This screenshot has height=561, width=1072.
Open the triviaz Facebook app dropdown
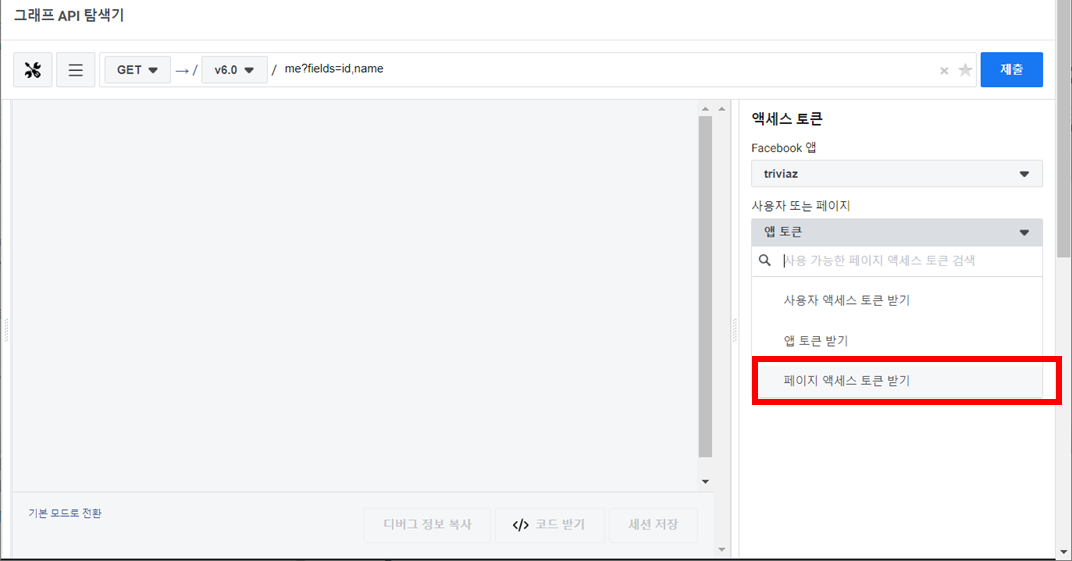pos(896,174)
